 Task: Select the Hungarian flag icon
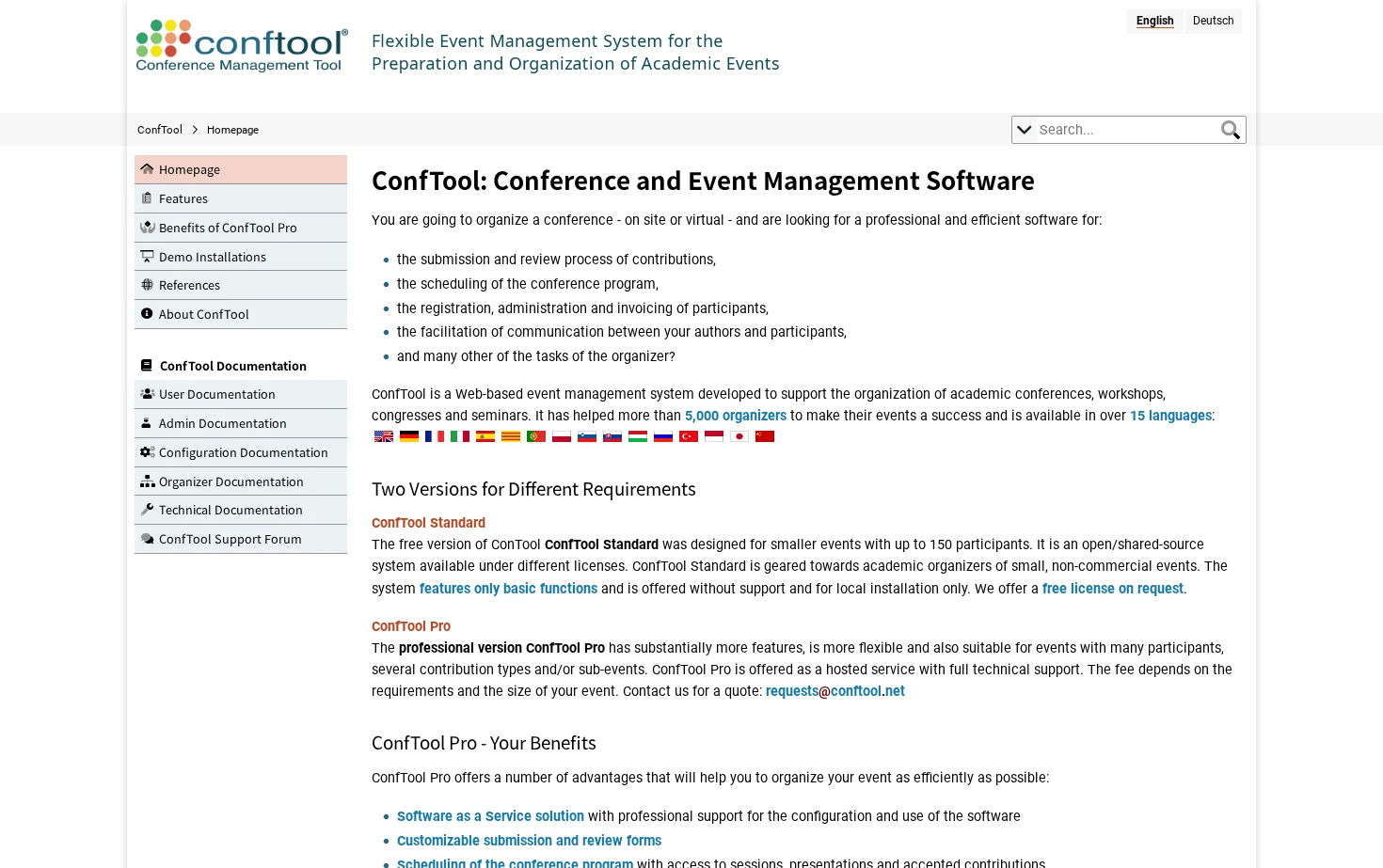pos(638,436)
